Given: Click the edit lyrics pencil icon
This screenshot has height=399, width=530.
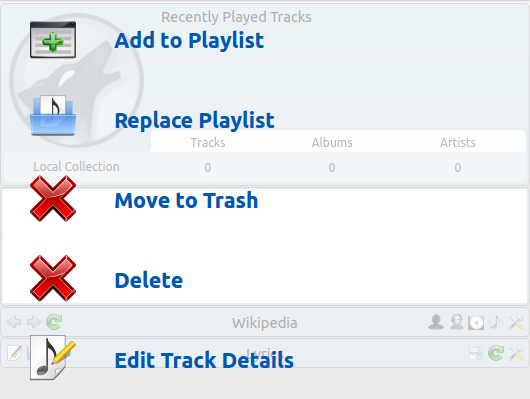Looking at the screenshot, I should [x=15, y=353].
